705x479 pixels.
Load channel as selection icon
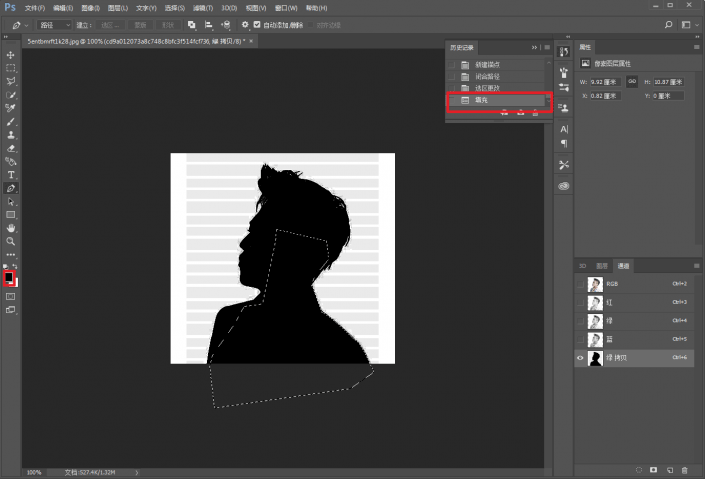coord(639,470)
